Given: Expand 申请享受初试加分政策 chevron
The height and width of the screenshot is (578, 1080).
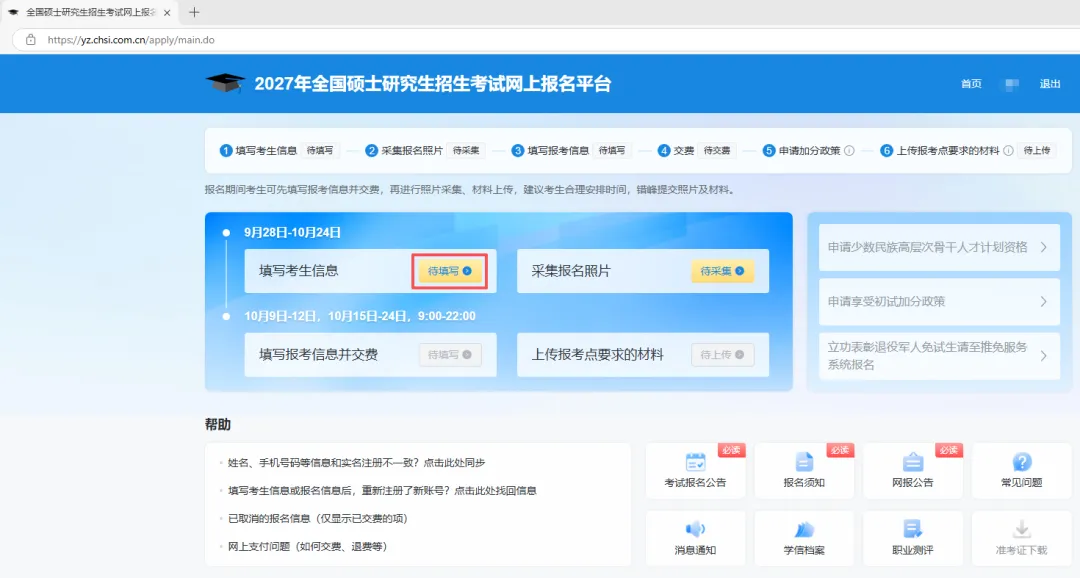Looking at the screenshot, I should (x=1044, y=302).
